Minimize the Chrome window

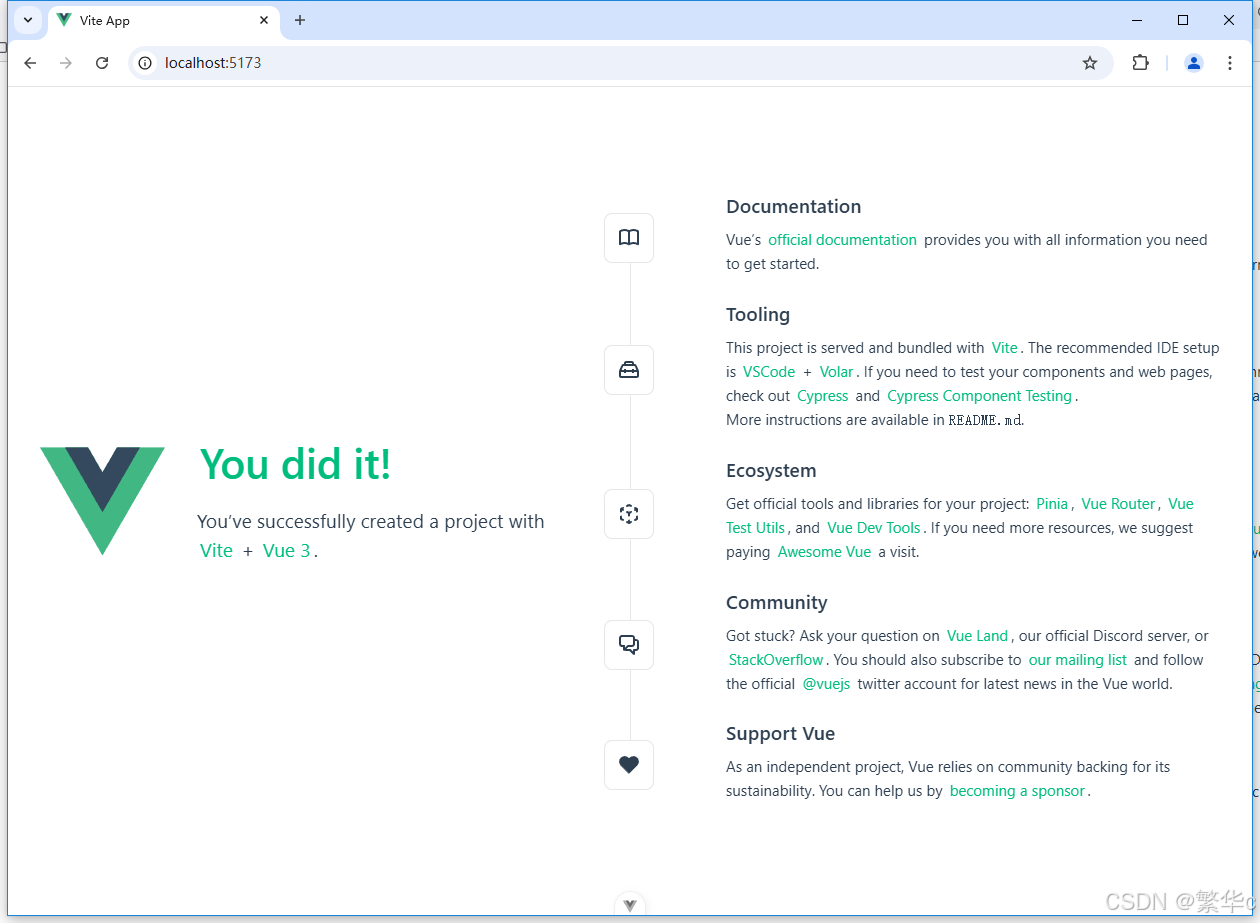click(x=1137, y=20)
